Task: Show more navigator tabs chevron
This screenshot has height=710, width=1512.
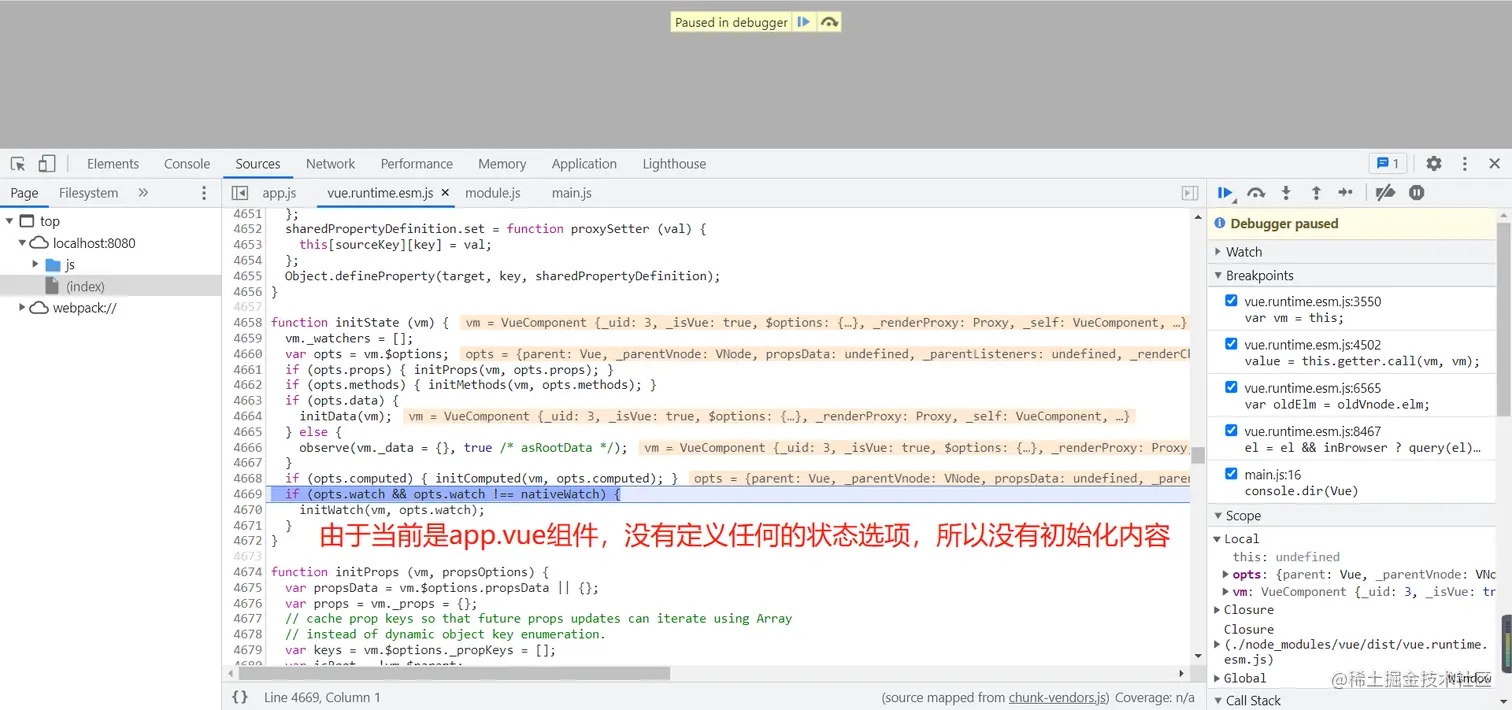Action: coord(143,193)
